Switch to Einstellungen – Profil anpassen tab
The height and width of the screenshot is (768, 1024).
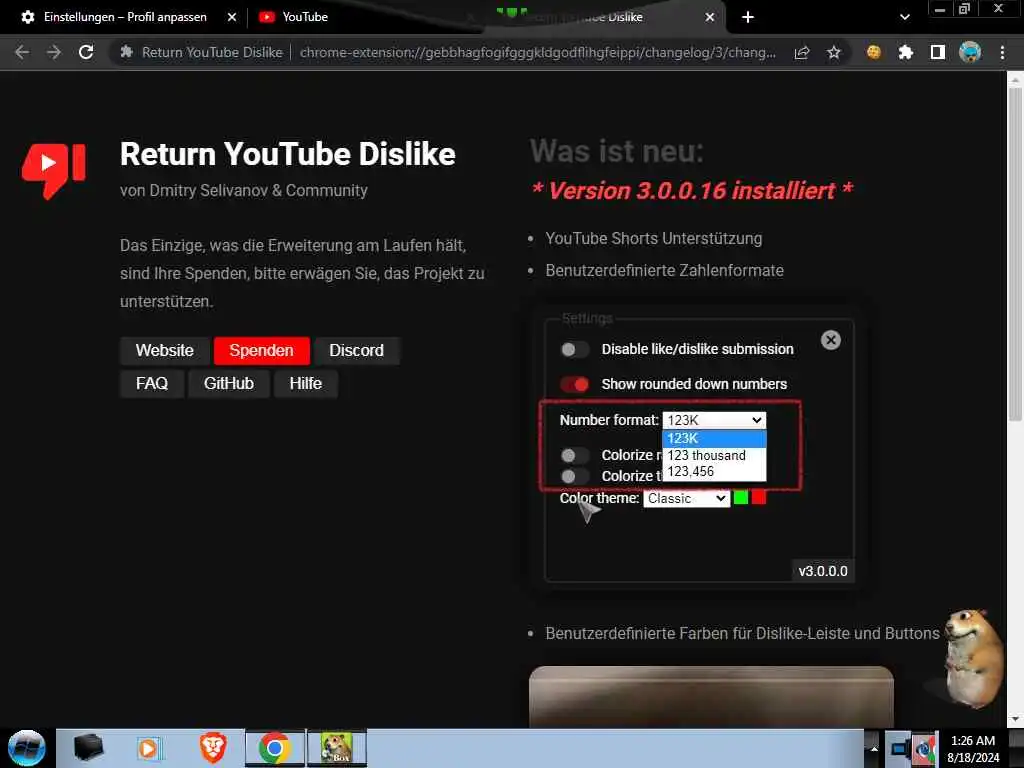(x=125, y=17)
